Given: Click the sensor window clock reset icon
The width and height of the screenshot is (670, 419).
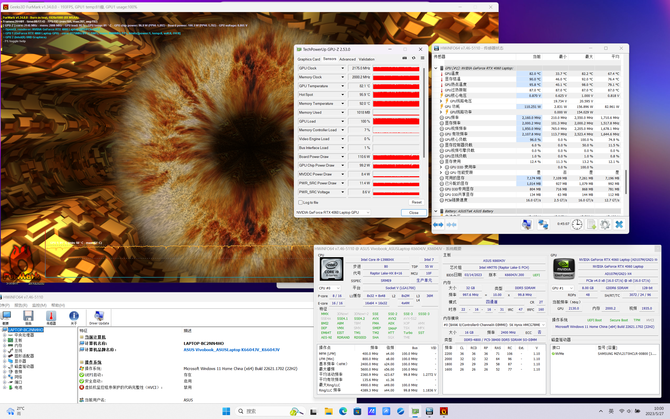Looking at the screenshot, I should pyautogui.click(x=577, y=224).
